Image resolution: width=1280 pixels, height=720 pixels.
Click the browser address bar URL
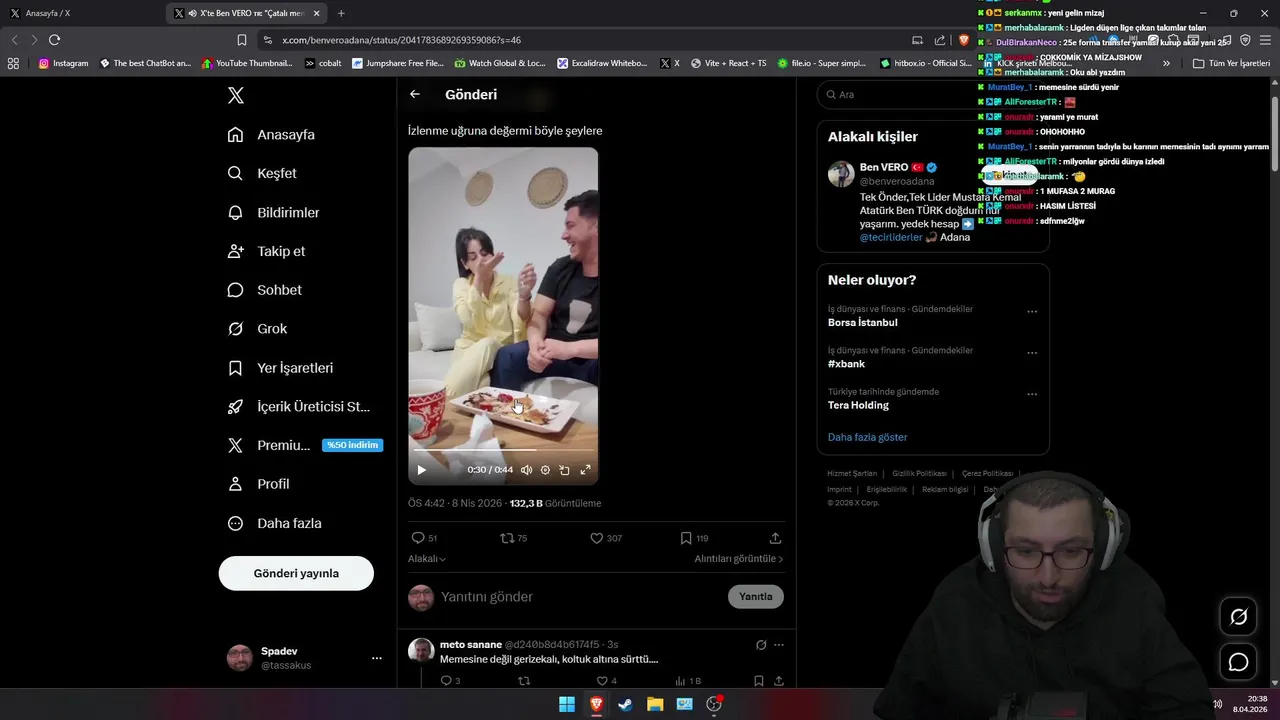point(401,40)
